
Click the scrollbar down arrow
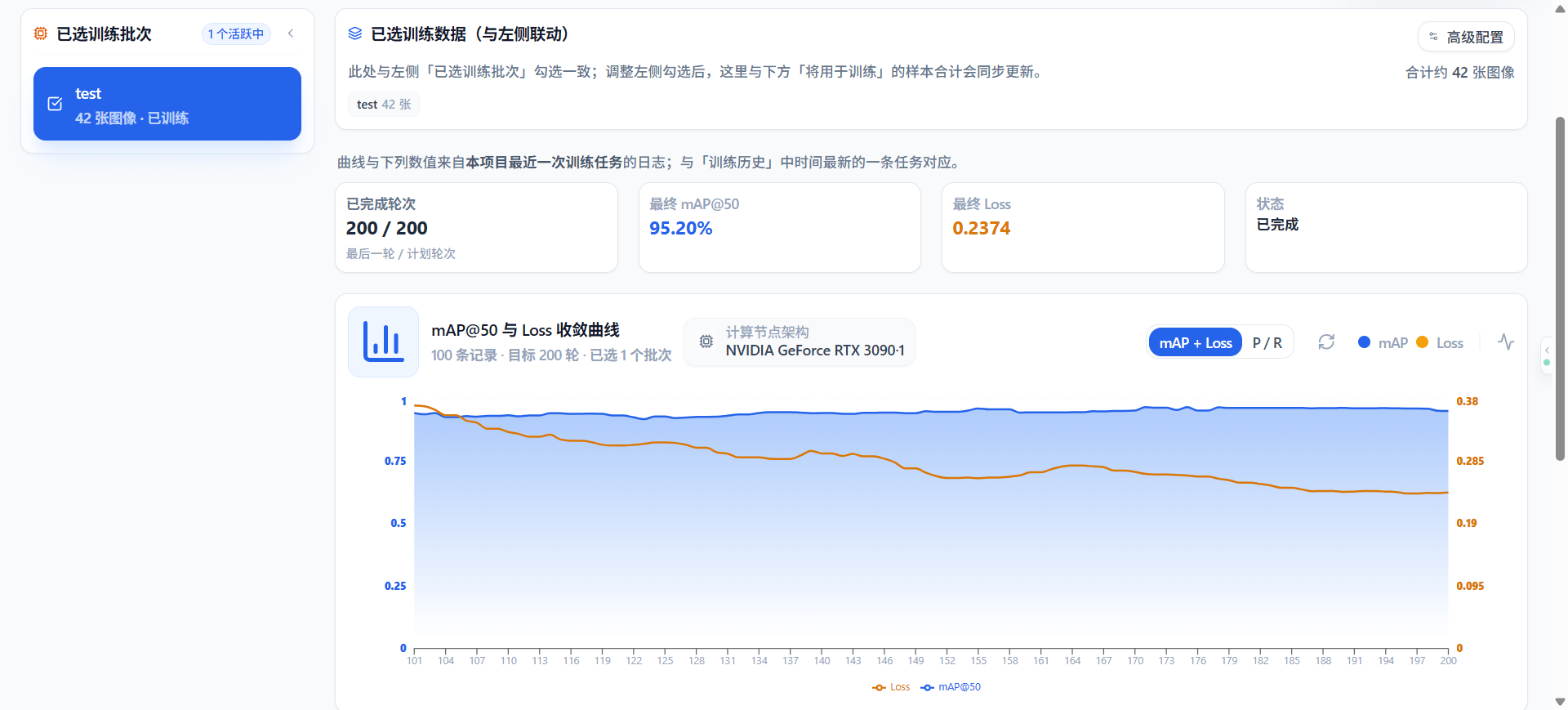point(1560,702)
